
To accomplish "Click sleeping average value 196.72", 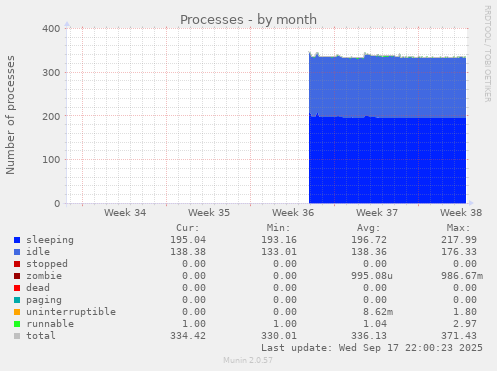I will point(369,240).
